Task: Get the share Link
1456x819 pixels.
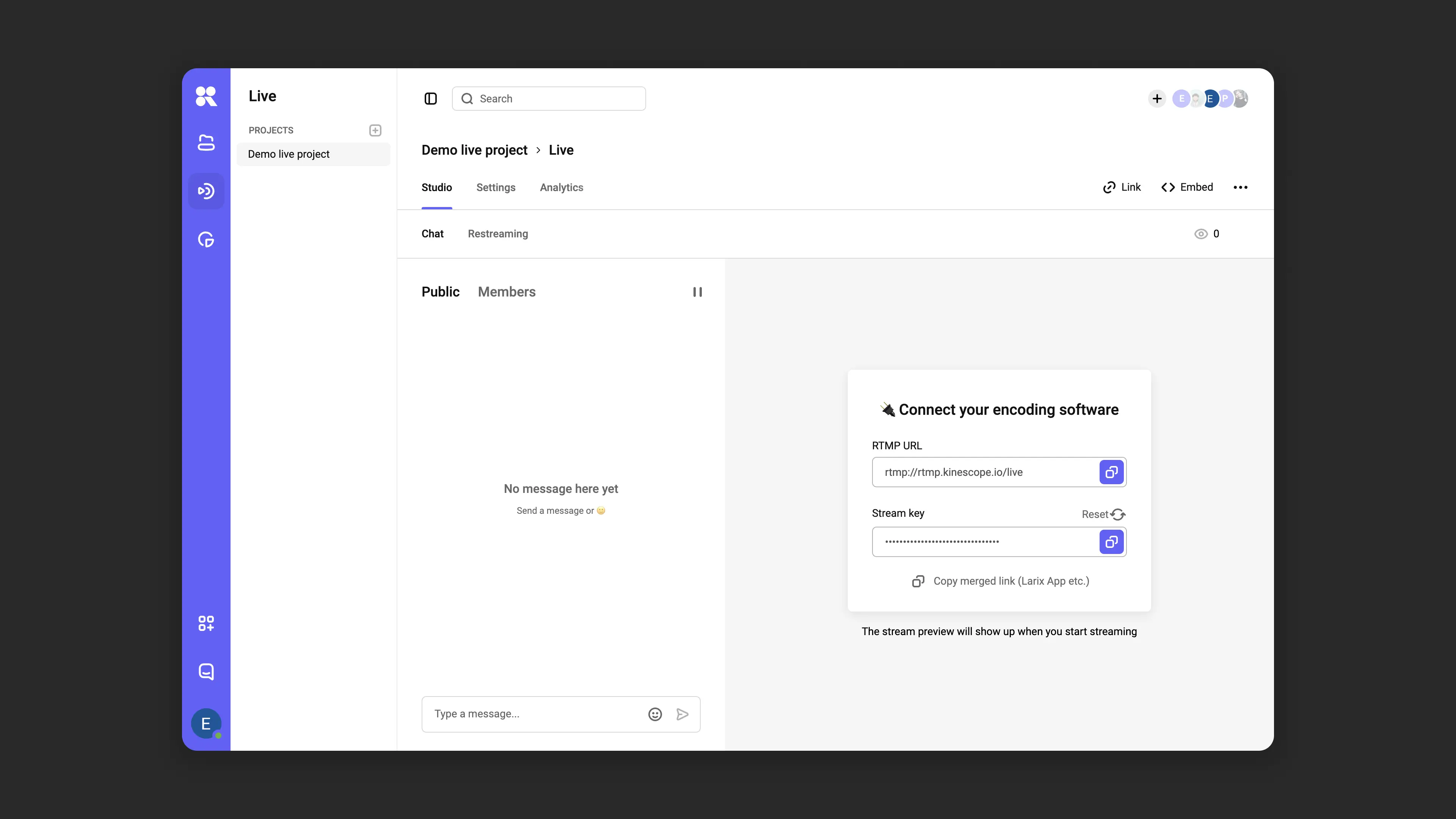Action: tap(1122, 188)
